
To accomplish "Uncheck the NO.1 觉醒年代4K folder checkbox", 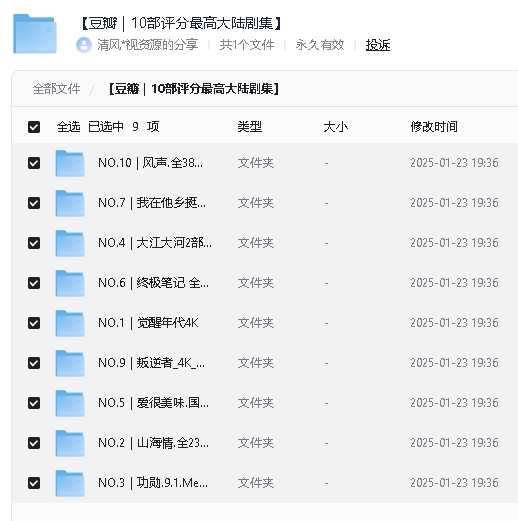I will click(34, 323).
